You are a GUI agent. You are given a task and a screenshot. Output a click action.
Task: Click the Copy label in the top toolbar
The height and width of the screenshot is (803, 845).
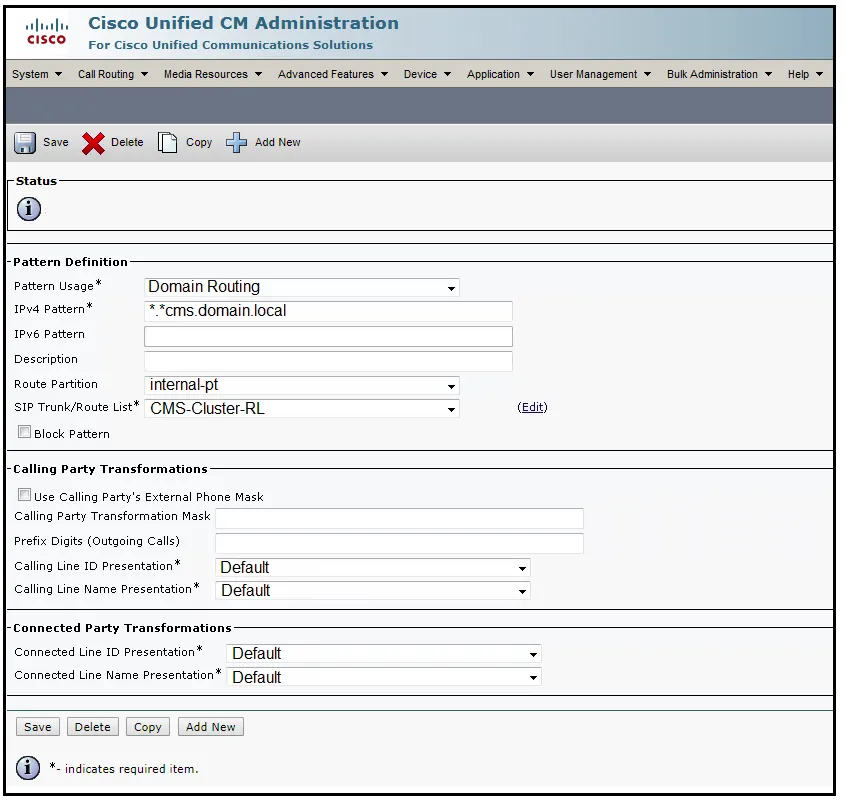(199, 143)
